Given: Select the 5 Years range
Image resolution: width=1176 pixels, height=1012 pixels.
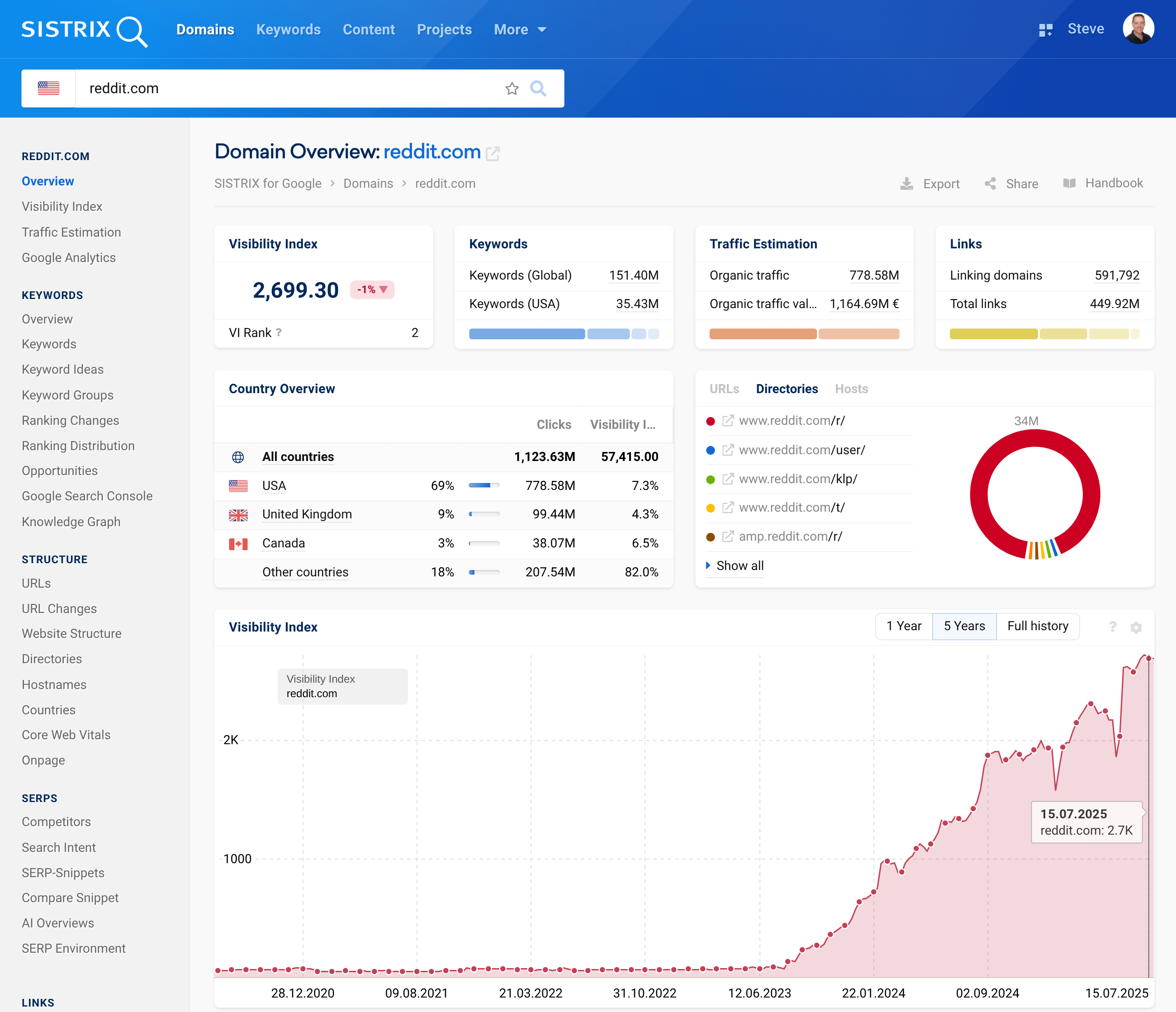Looking at the screenshot, I should pos(964,626).
